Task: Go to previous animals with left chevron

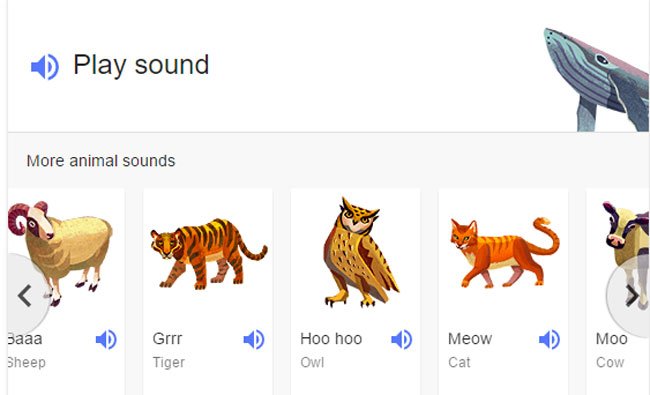Action: (25, 296)
